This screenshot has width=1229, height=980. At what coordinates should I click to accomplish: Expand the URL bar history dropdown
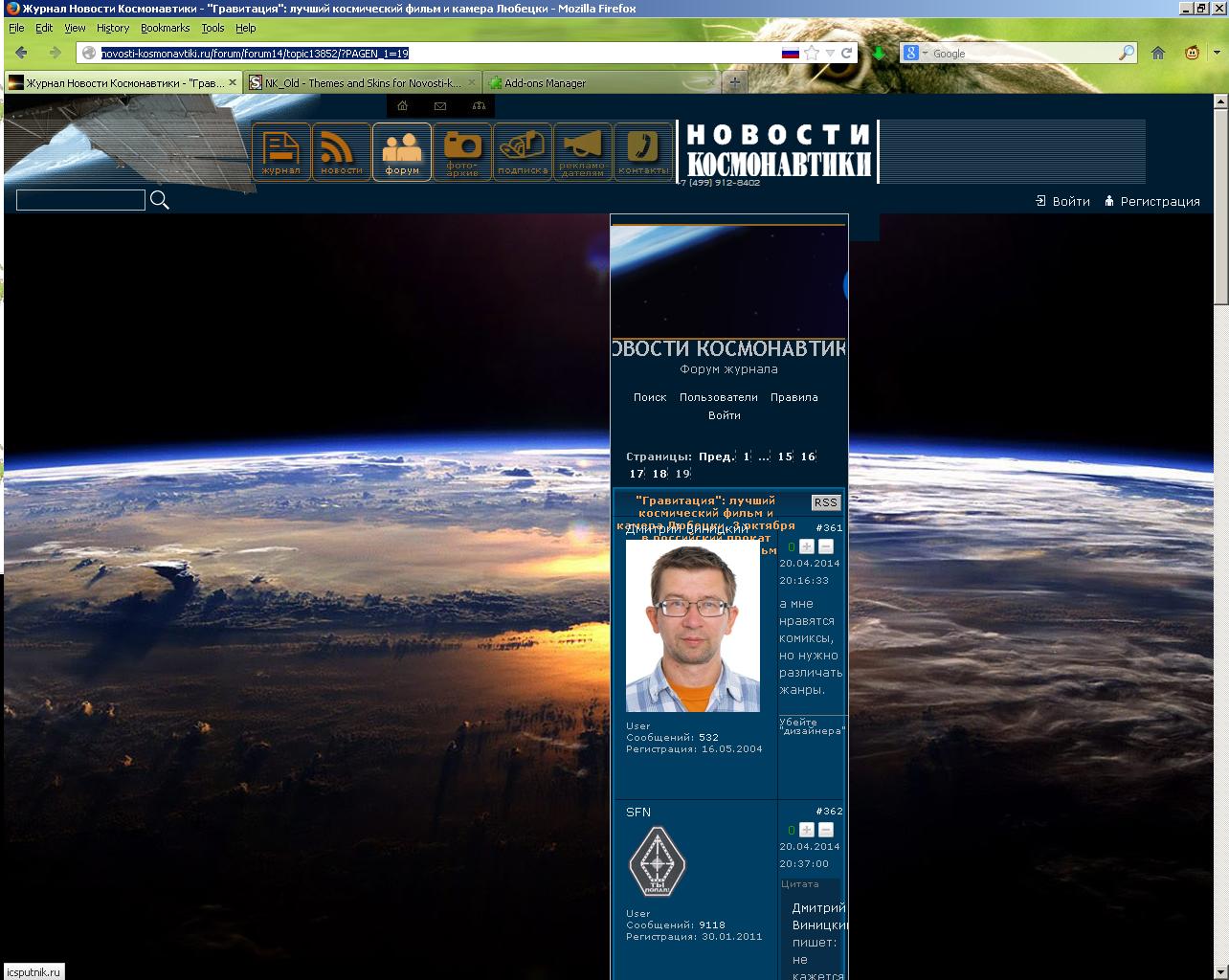[830, 54]
